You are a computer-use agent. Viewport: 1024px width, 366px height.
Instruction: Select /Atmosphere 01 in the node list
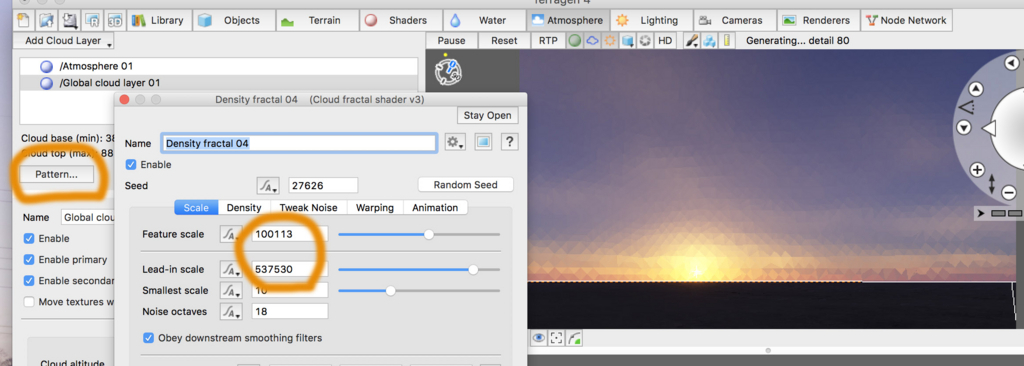(x=219, y=66)
